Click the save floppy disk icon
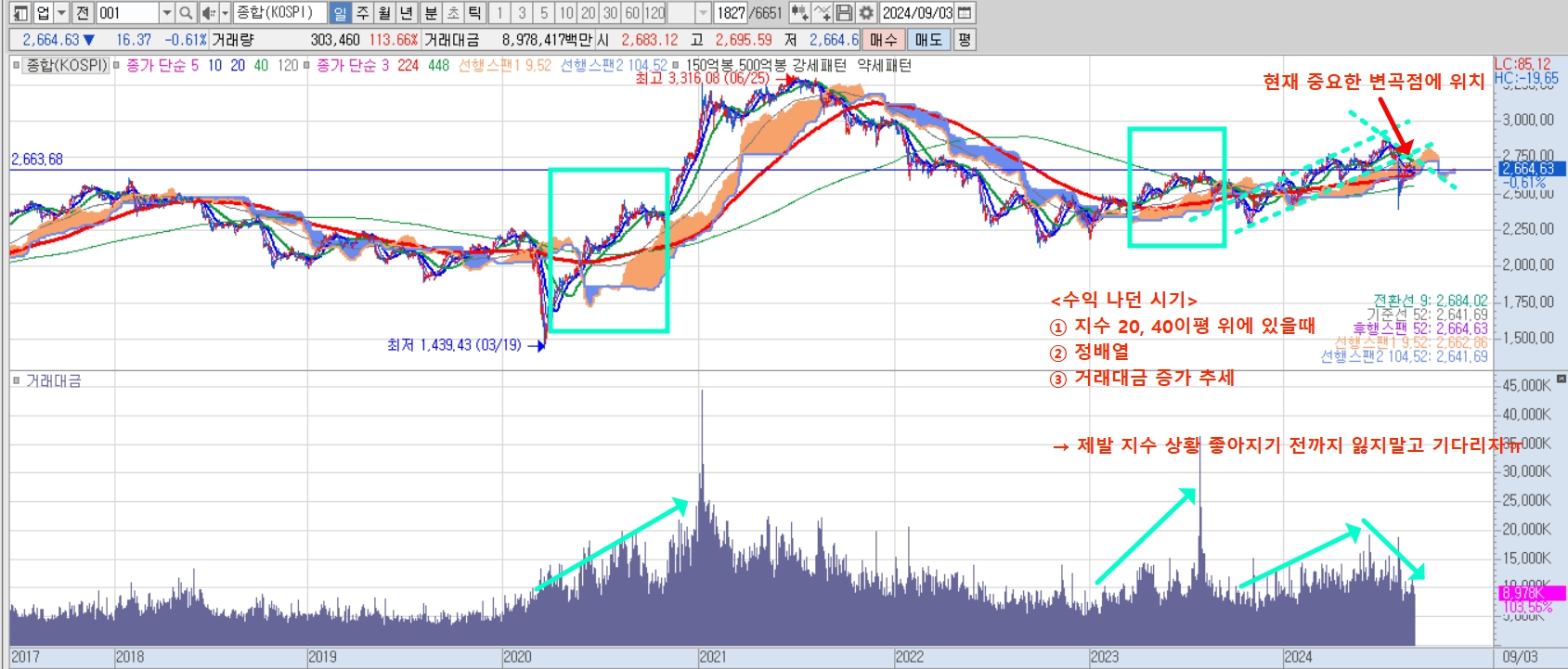Screen dimensions: 1568x669 tap(844, 13)
